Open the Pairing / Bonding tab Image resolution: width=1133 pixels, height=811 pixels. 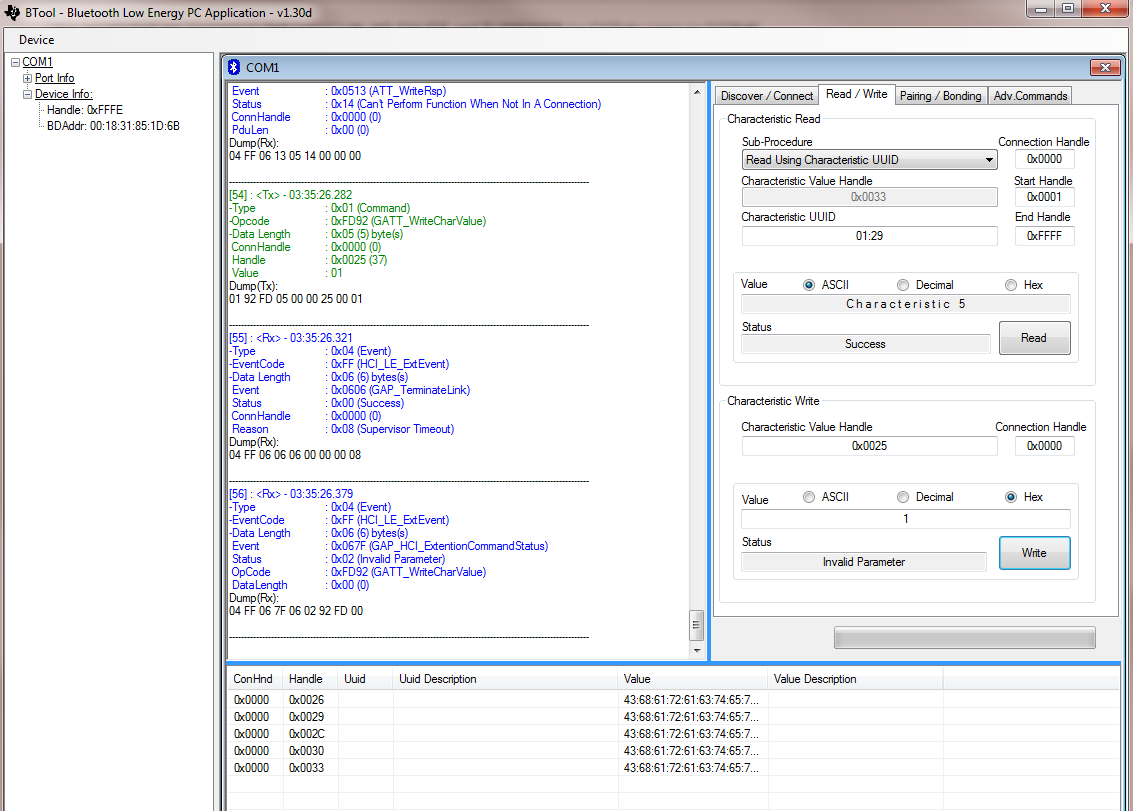tap(940, 95)
